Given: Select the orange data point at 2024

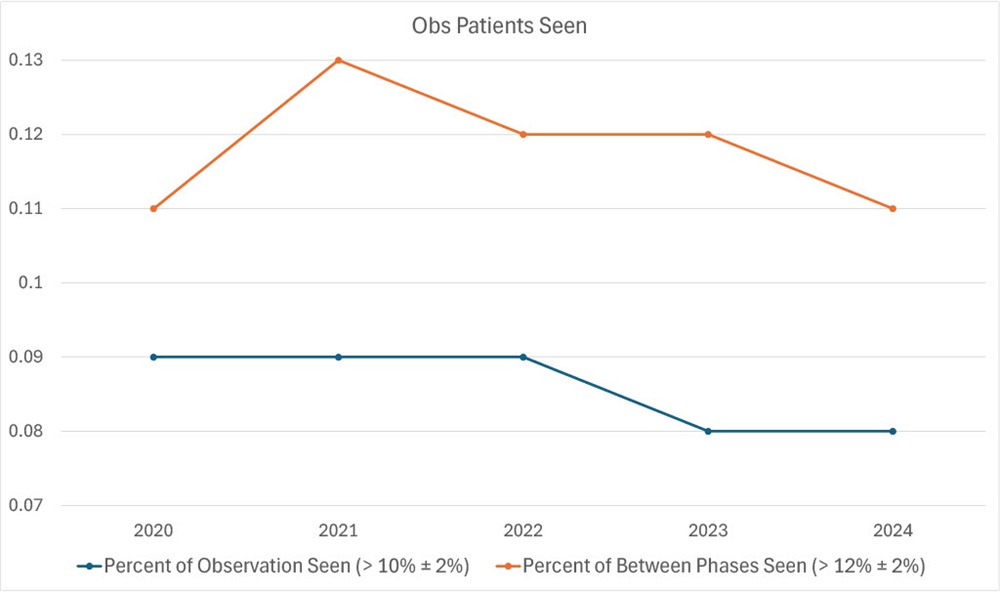Looking at the screenshot, I should coord(893,208).
